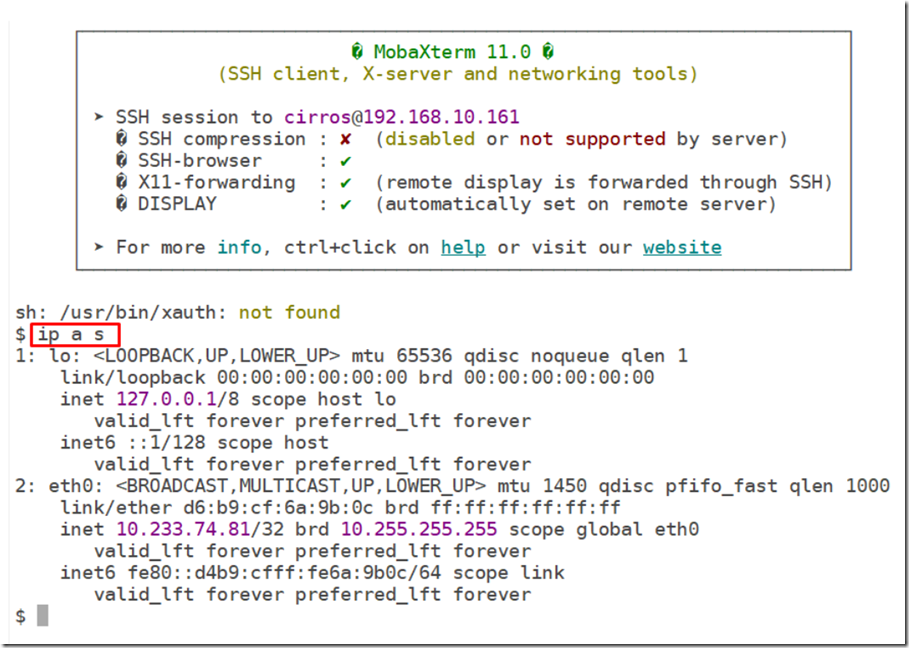Click 'mtu 1450' on eth0 line
The image size is (909, 648).
pyautogui.click(x=541, y=486)
